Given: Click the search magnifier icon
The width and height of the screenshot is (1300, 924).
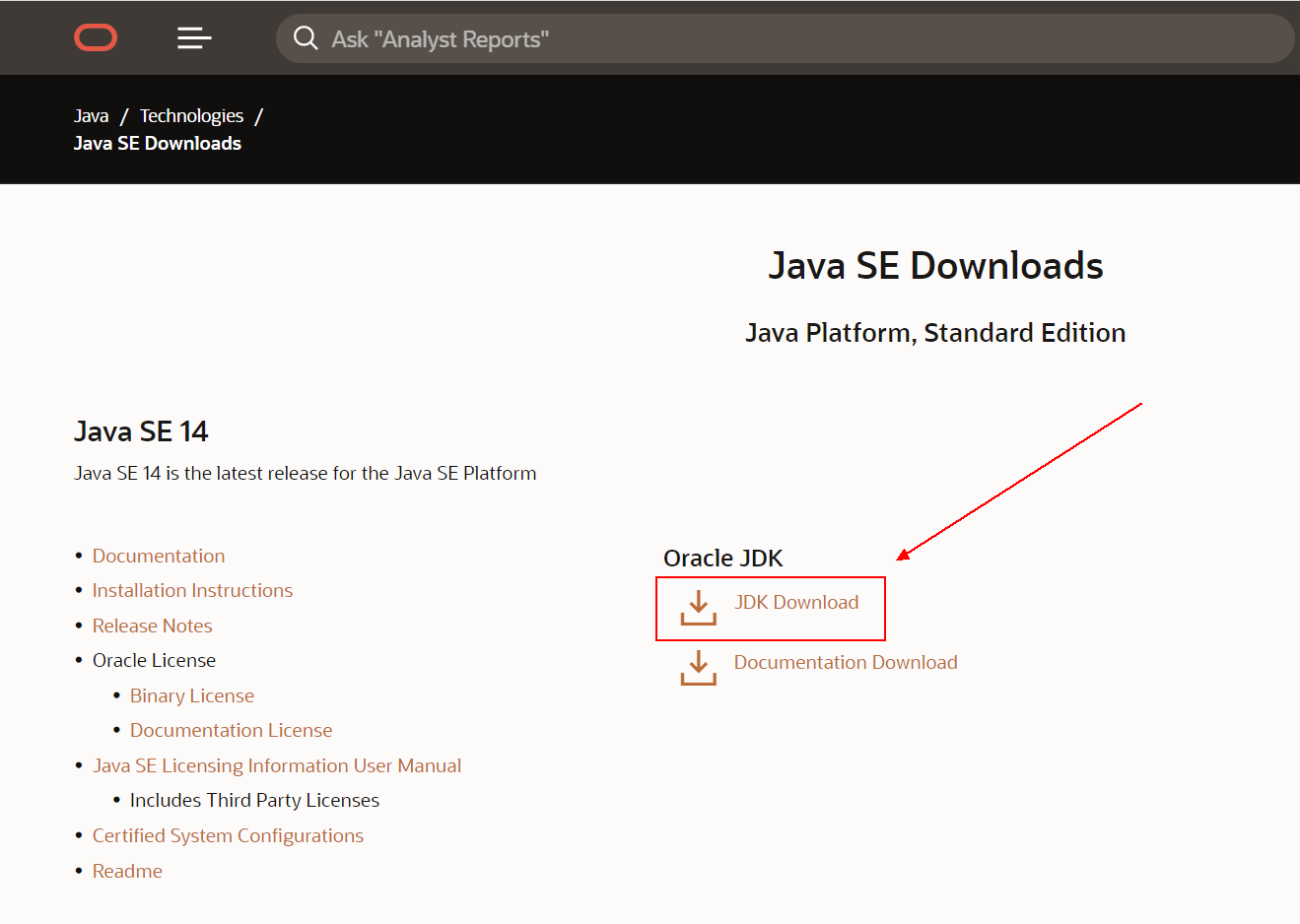Looking at the screenshot, I should tap(306, 38).
